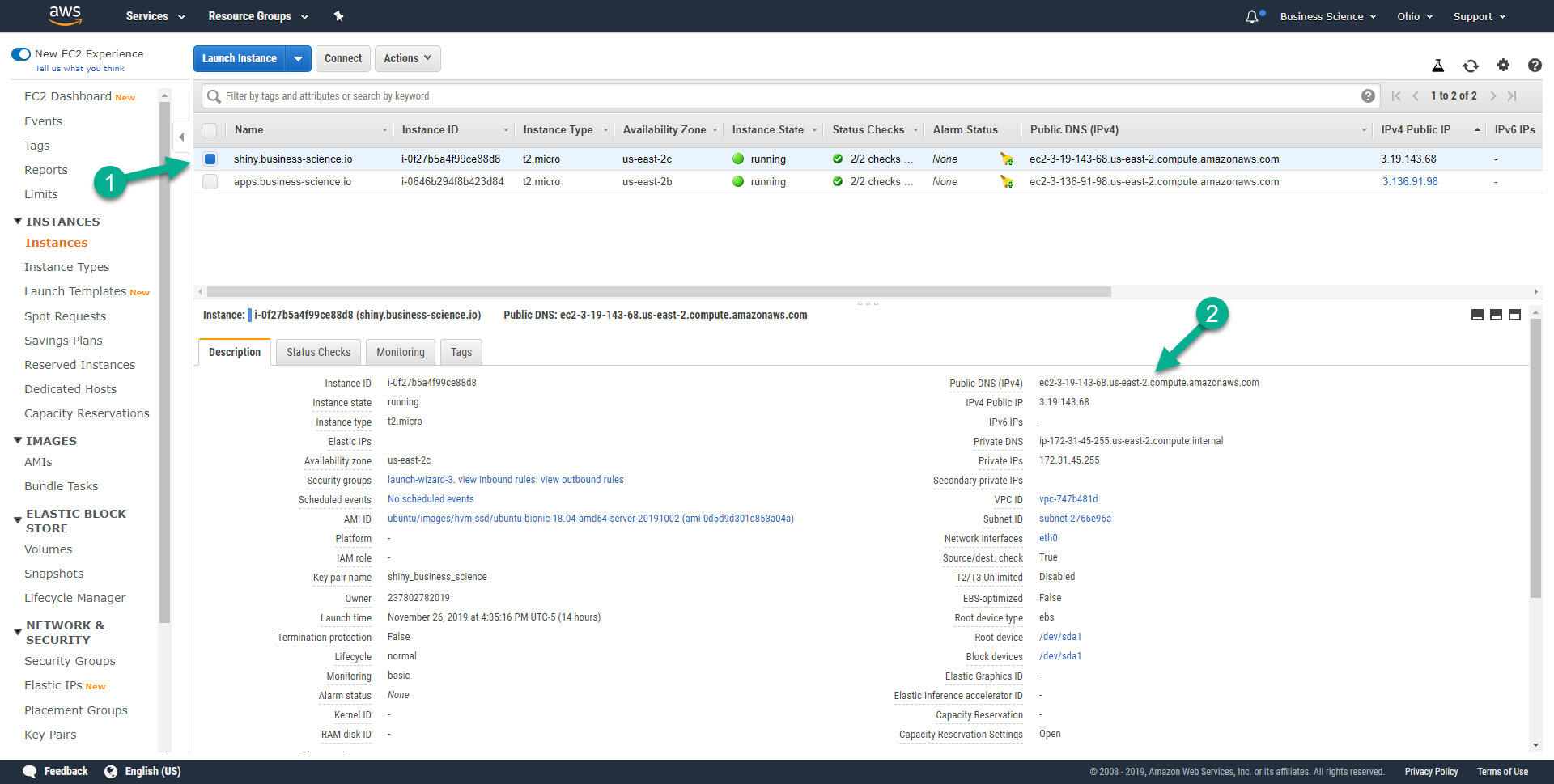Collapse the ELASTIC BLOCK STORE section

click(x=18, y=520)
